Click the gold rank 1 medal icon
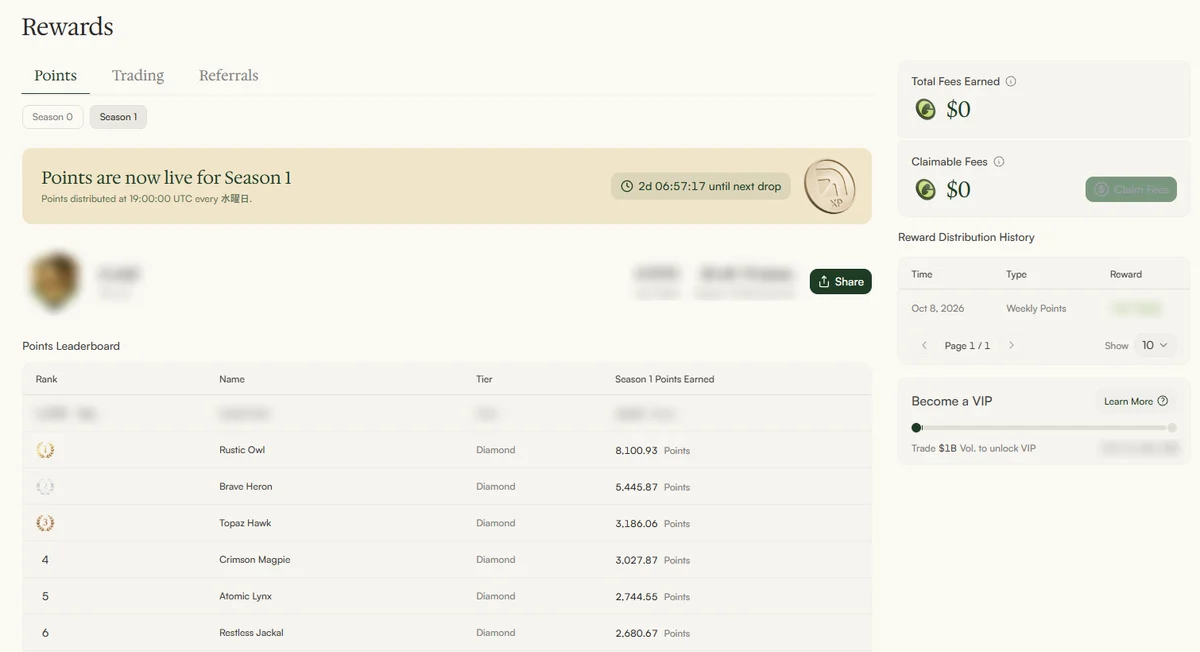 pyautogui.click(x=45, y=450)
